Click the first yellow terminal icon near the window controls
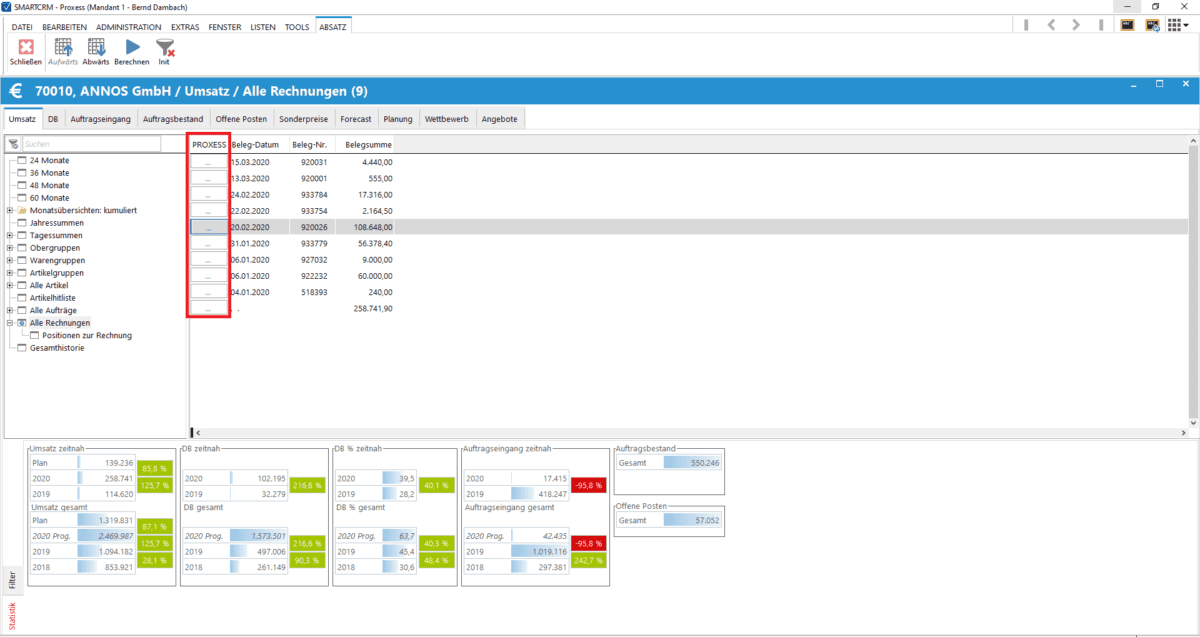Viewport: 1200px width, 637px height. pyautogui.click(x=1128, y=25)
